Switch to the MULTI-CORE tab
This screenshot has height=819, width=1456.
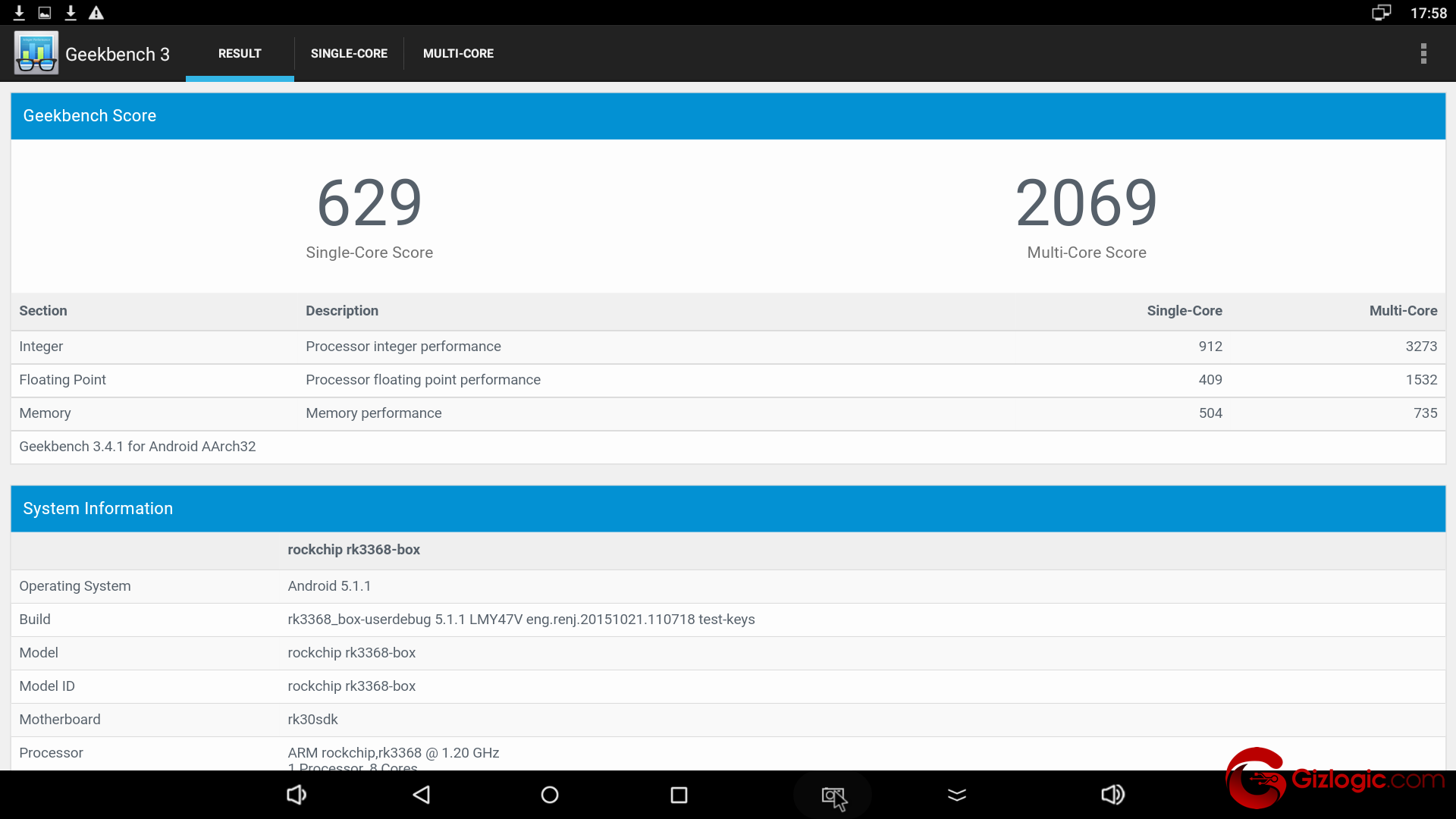[458, 54]
